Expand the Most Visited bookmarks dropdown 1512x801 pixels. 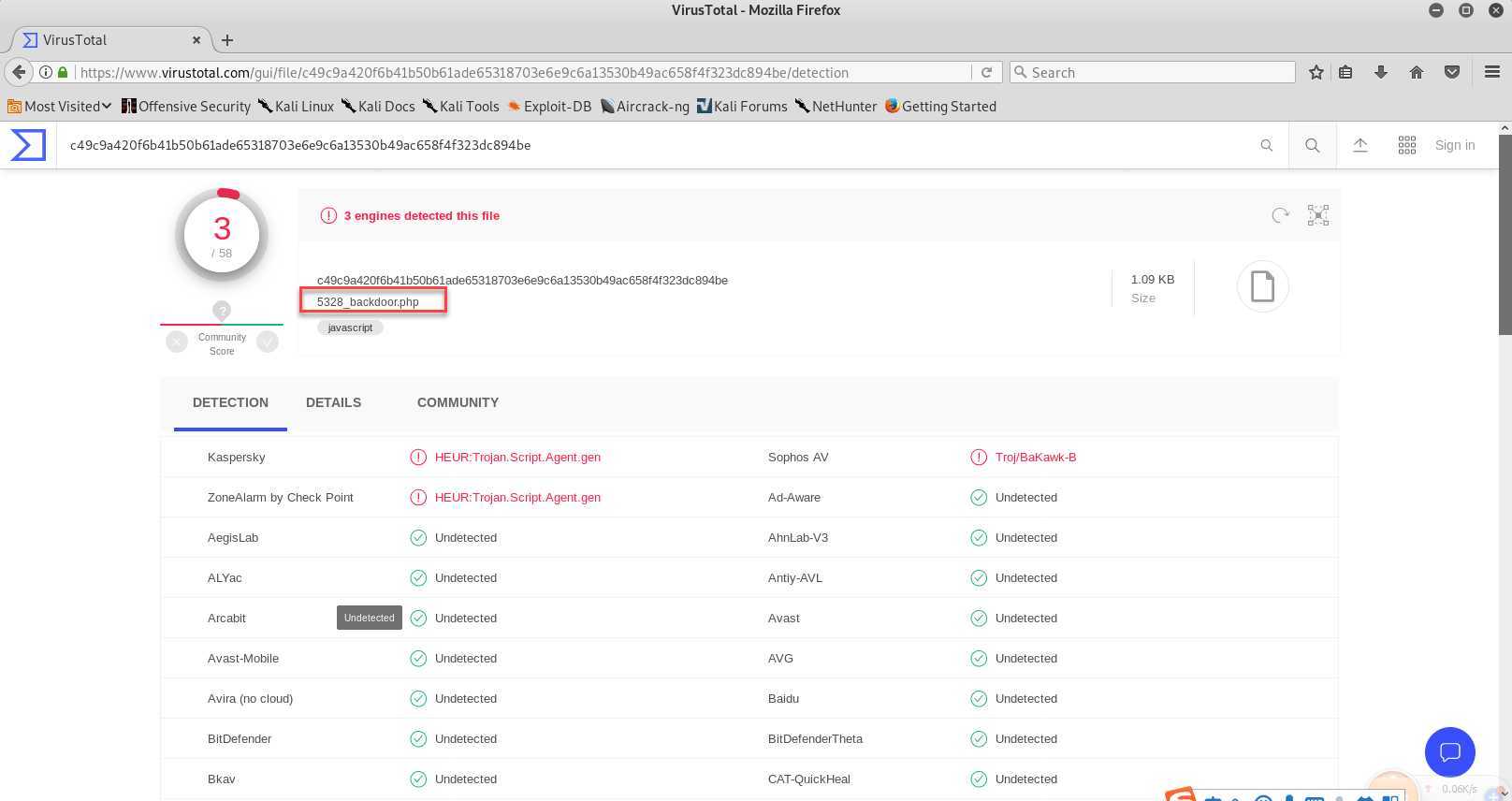[59, 106]
